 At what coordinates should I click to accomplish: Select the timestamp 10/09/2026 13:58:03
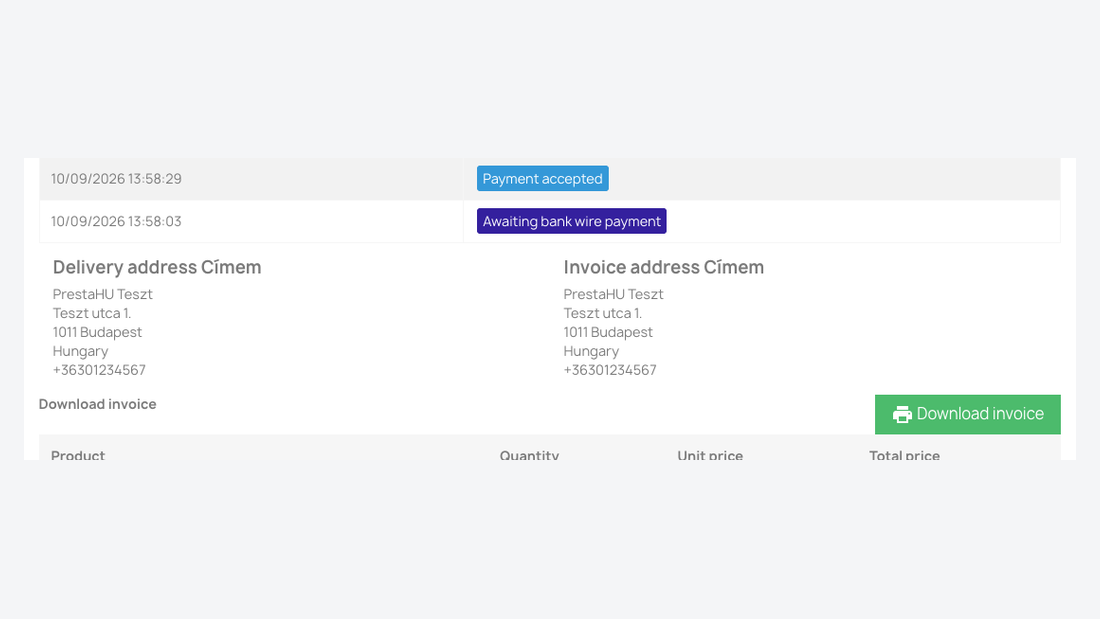[116, 222]
